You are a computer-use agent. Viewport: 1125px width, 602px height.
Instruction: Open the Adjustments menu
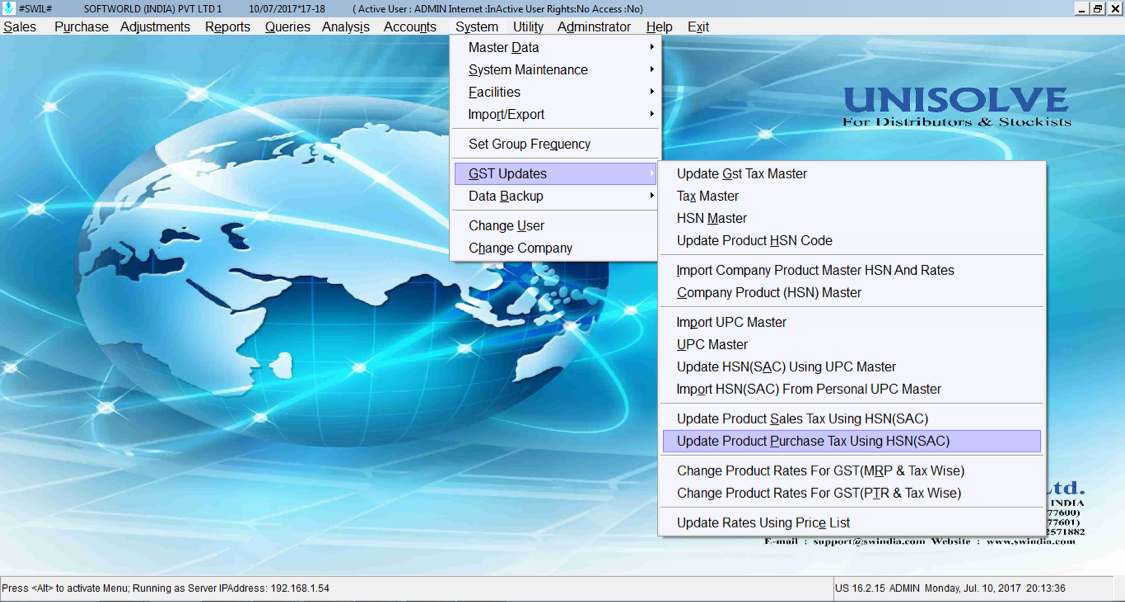pyautogui.click(x=155, y=27)
